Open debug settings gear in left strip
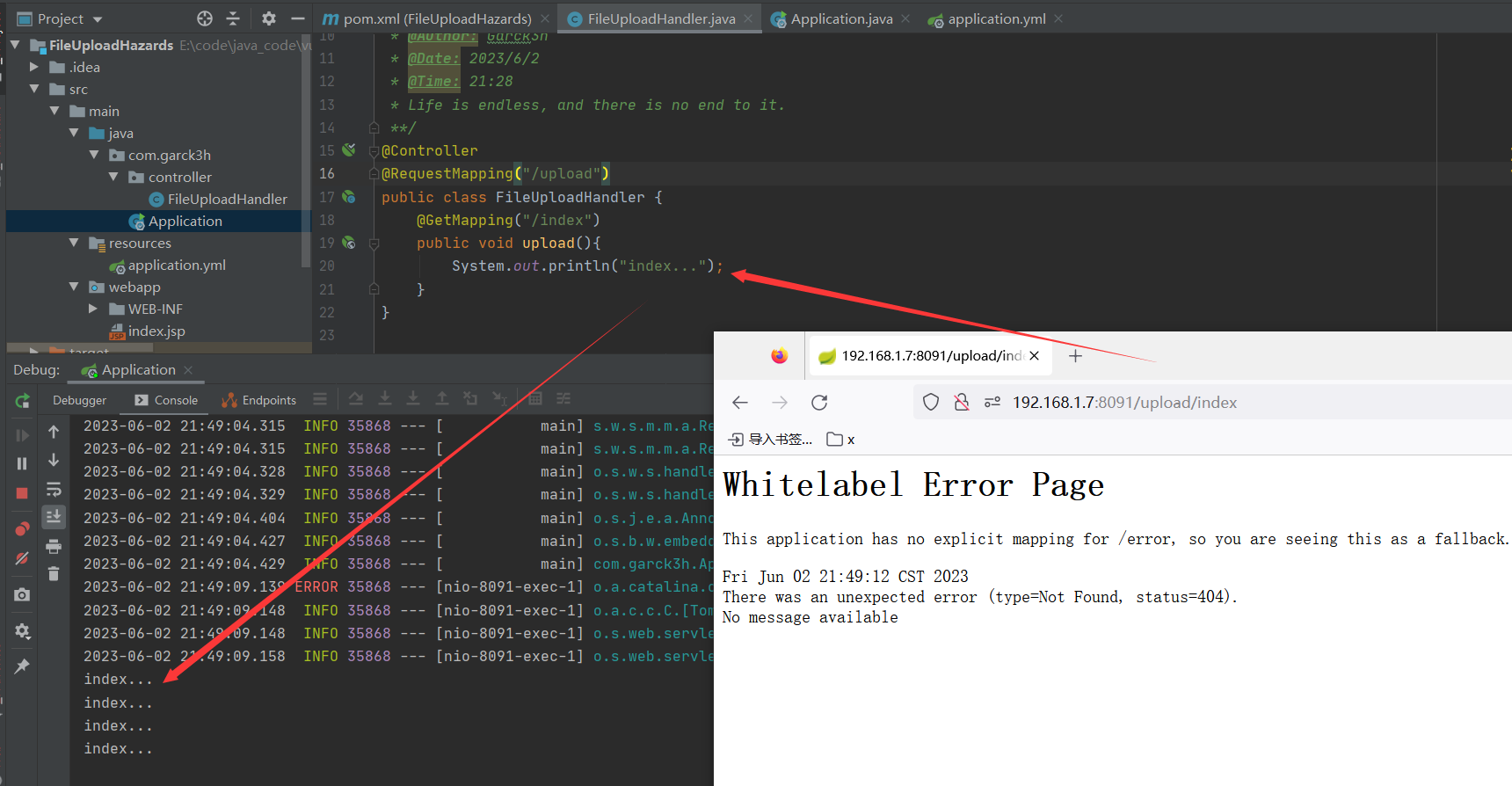The width and height of the screenshot is (1512, 786). tap(22, 631)
